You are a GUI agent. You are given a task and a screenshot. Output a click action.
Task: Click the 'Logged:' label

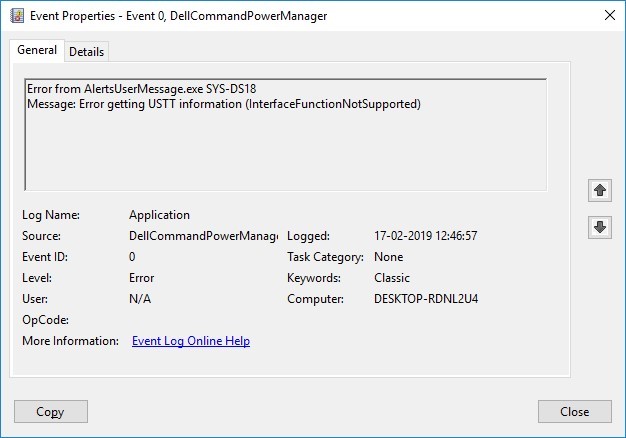pos(309,236)
